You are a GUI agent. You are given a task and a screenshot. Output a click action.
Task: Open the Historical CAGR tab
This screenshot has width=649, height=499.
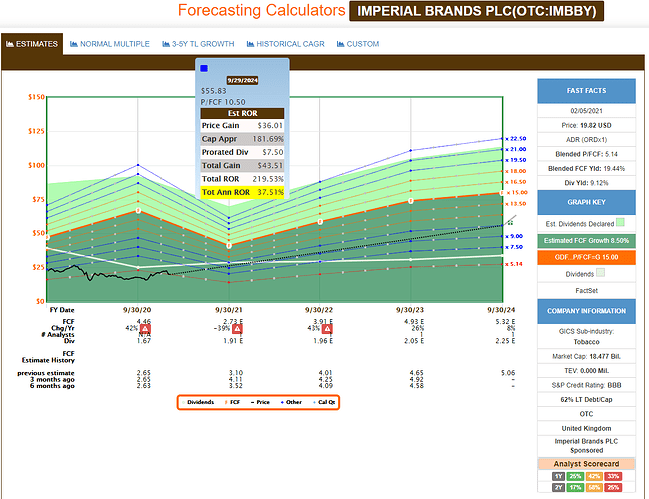pos(286,44)
